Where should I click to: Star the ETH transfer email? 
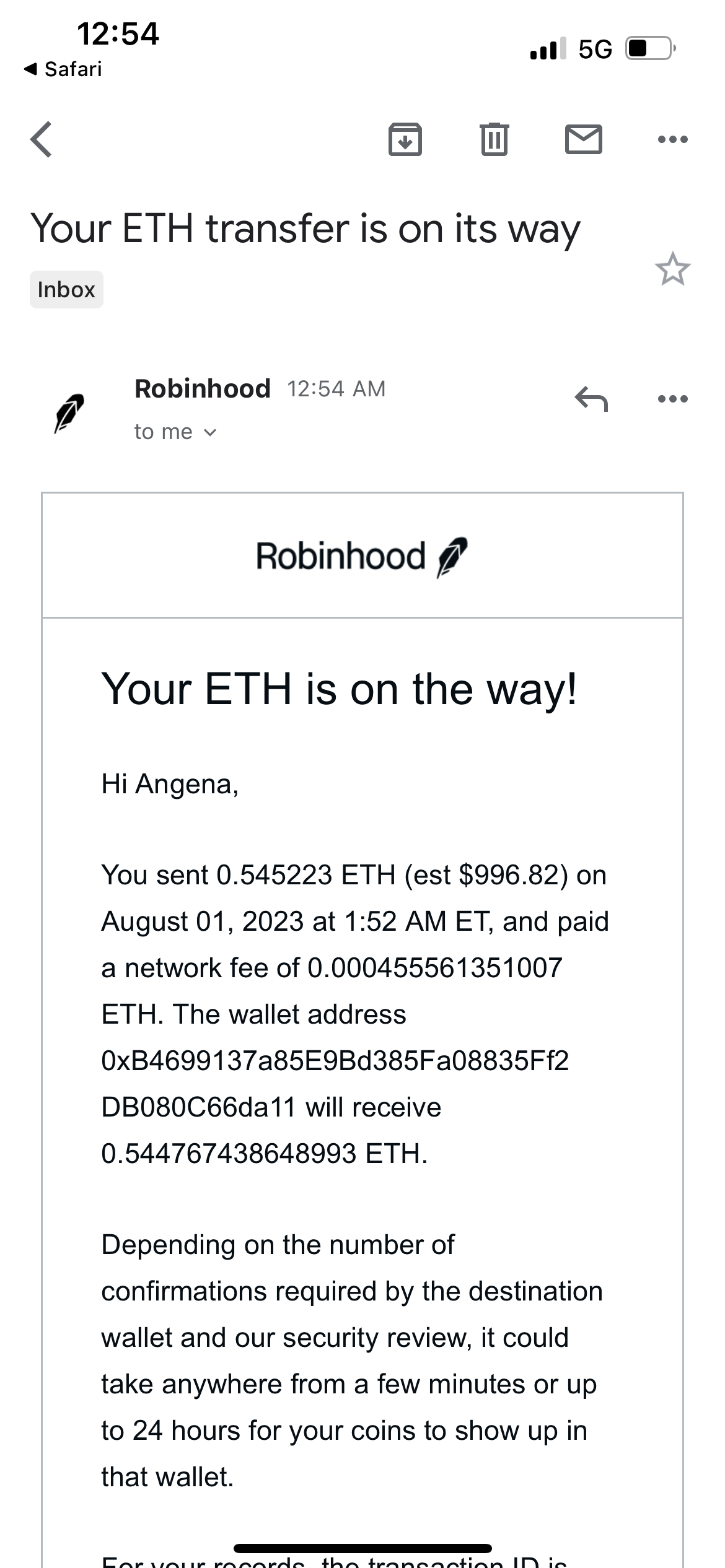coord(672,269)
